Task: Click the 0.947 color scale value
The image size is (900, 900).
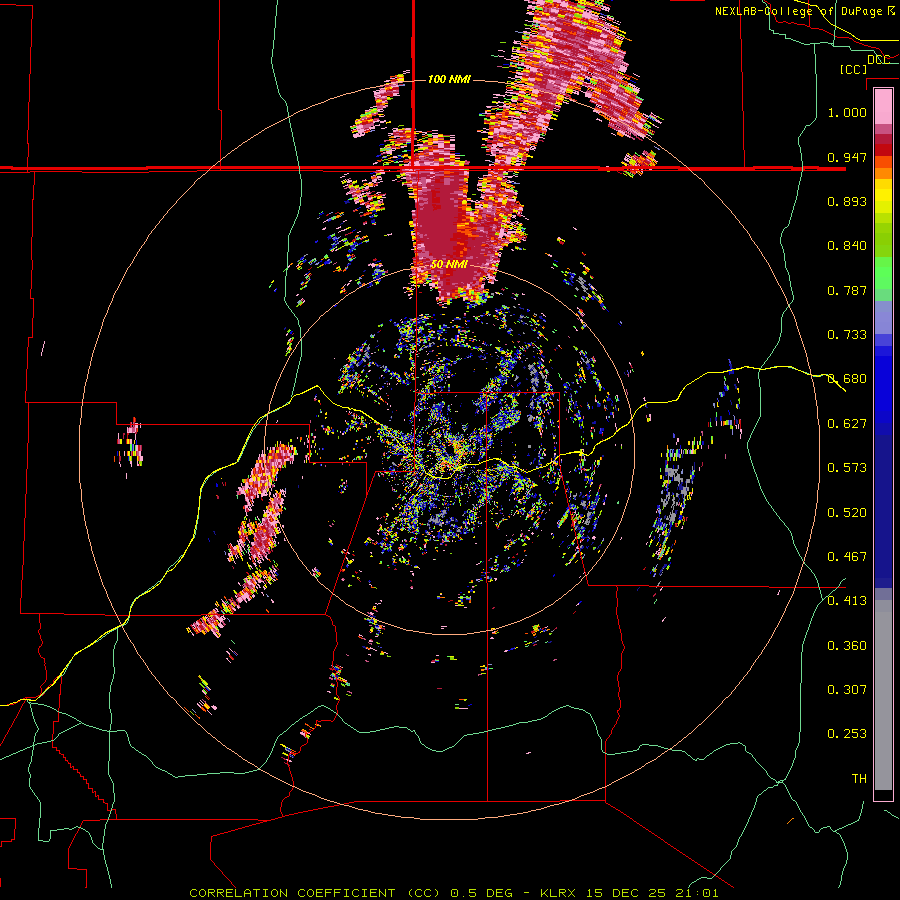Action: click(847, 157)
